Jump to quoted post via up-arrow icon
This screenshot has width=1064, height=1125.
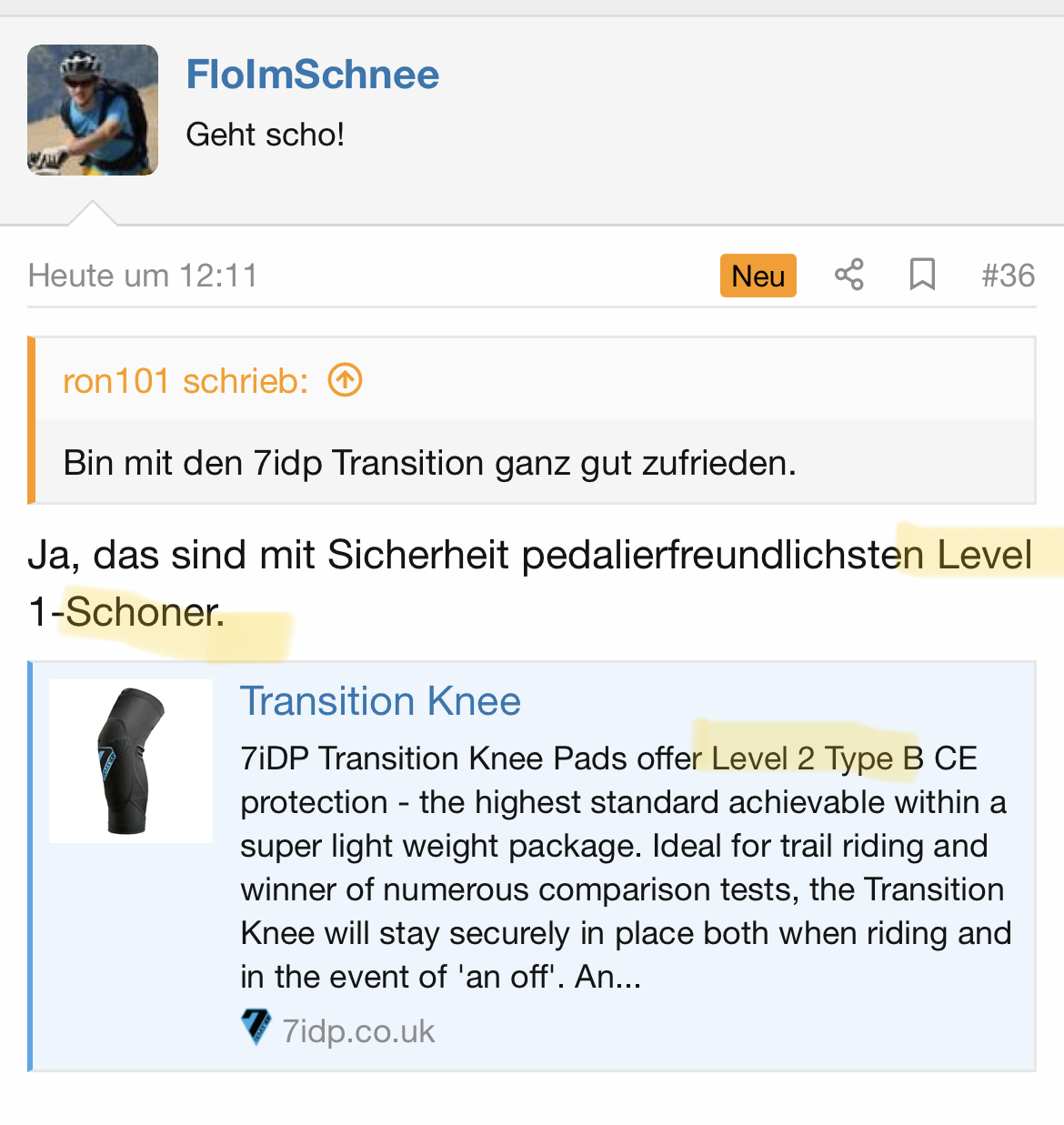[x=346, y=380]
